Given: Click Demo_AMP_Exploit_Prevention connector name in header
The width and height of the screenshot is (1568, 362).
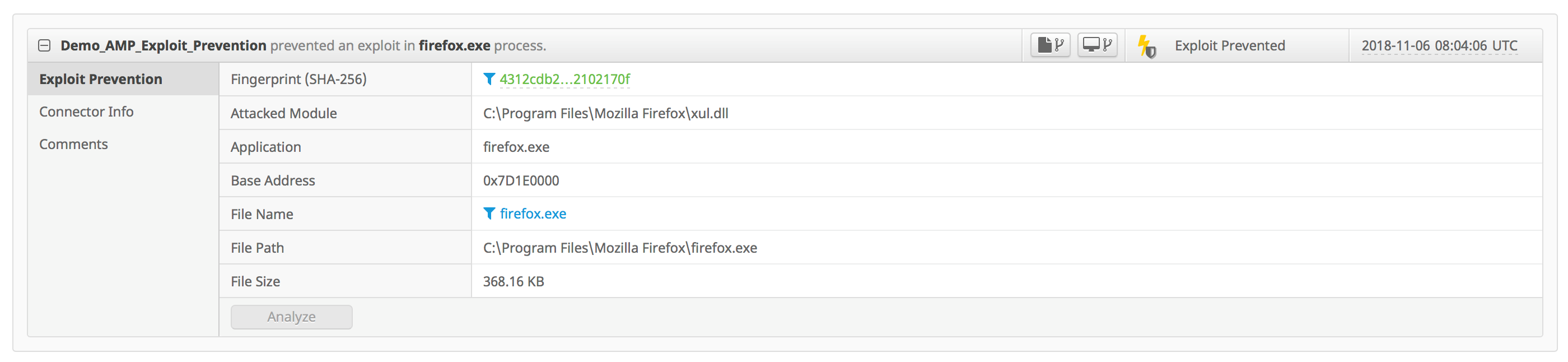Looking at the screenshot, I should (x=163, y=46).
